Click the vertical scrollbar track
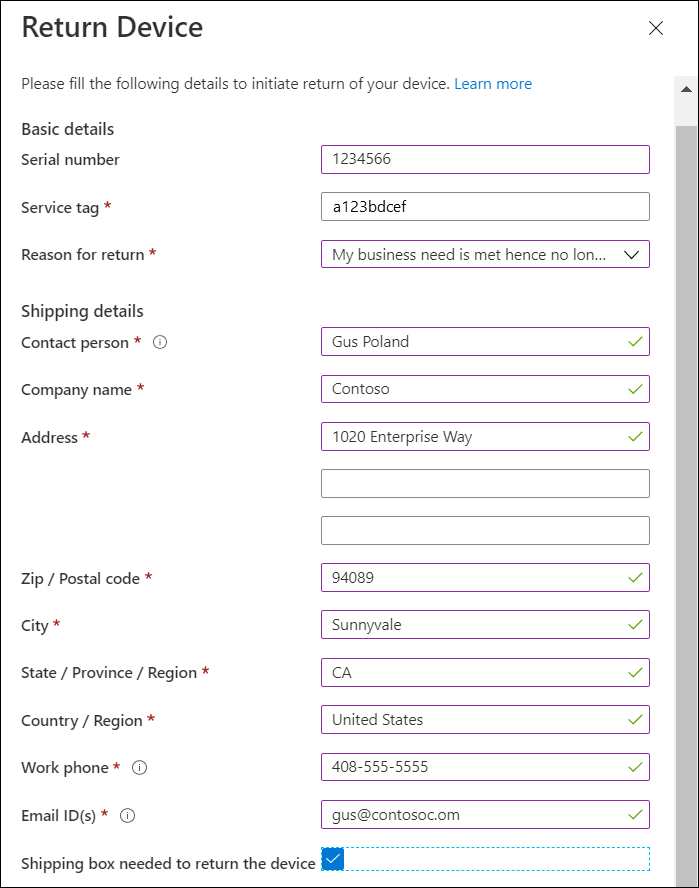Image resolution: width=699 pixels, height=888 pixels. tap(686, 504)
